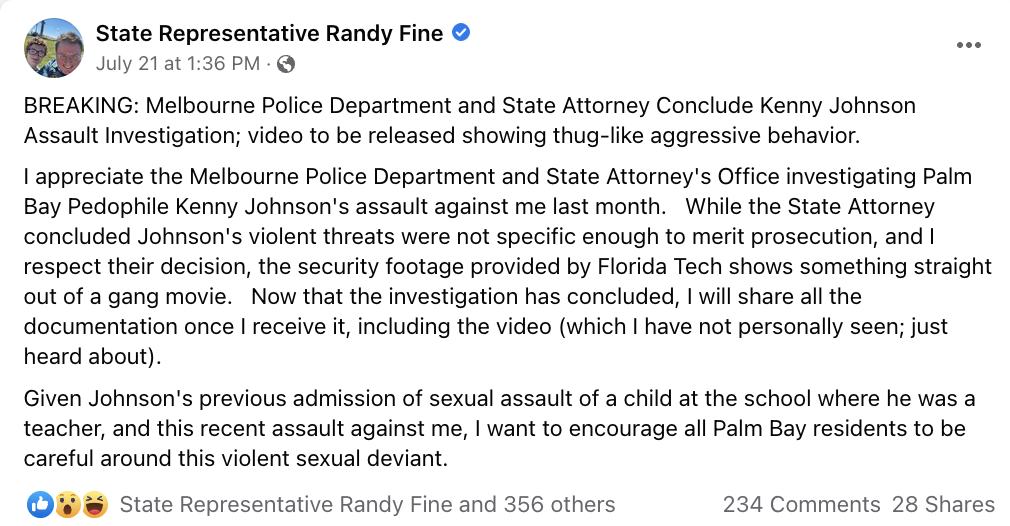
Task: Show the 28 Shares list
Action: (943, 505)
